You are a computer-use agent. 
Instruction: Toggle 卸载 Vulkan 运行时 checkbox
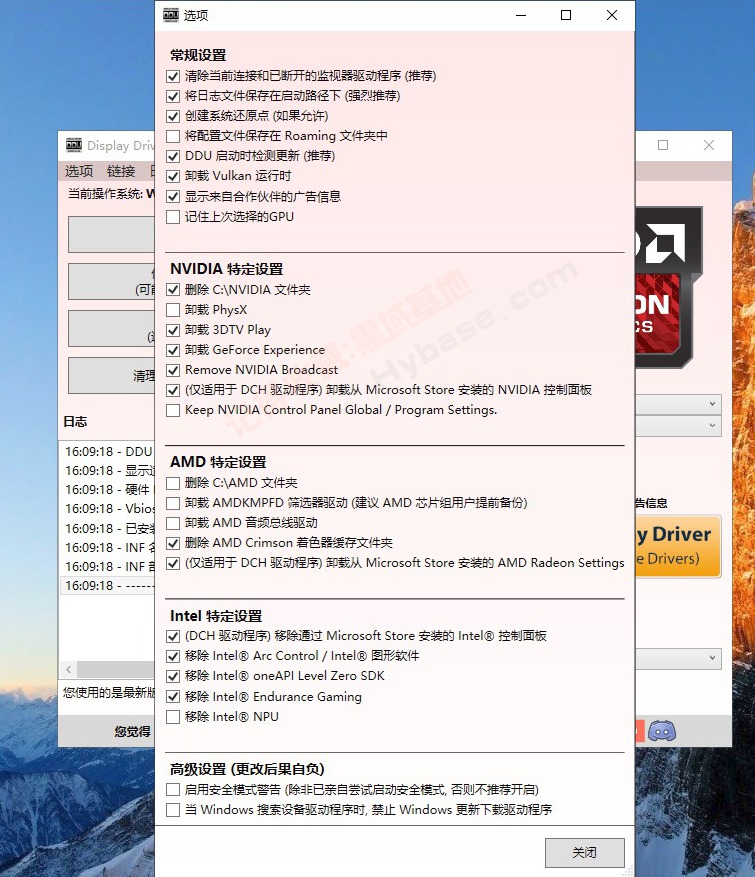[173, 176]
